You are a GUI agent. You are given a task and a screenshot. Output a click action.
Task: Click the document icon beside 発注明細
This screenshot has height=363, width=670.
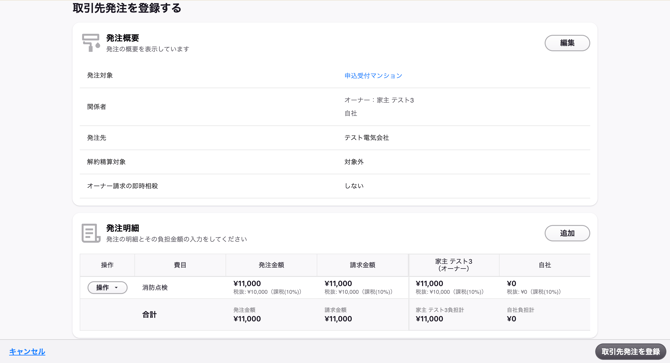click(x=91, y=233)
